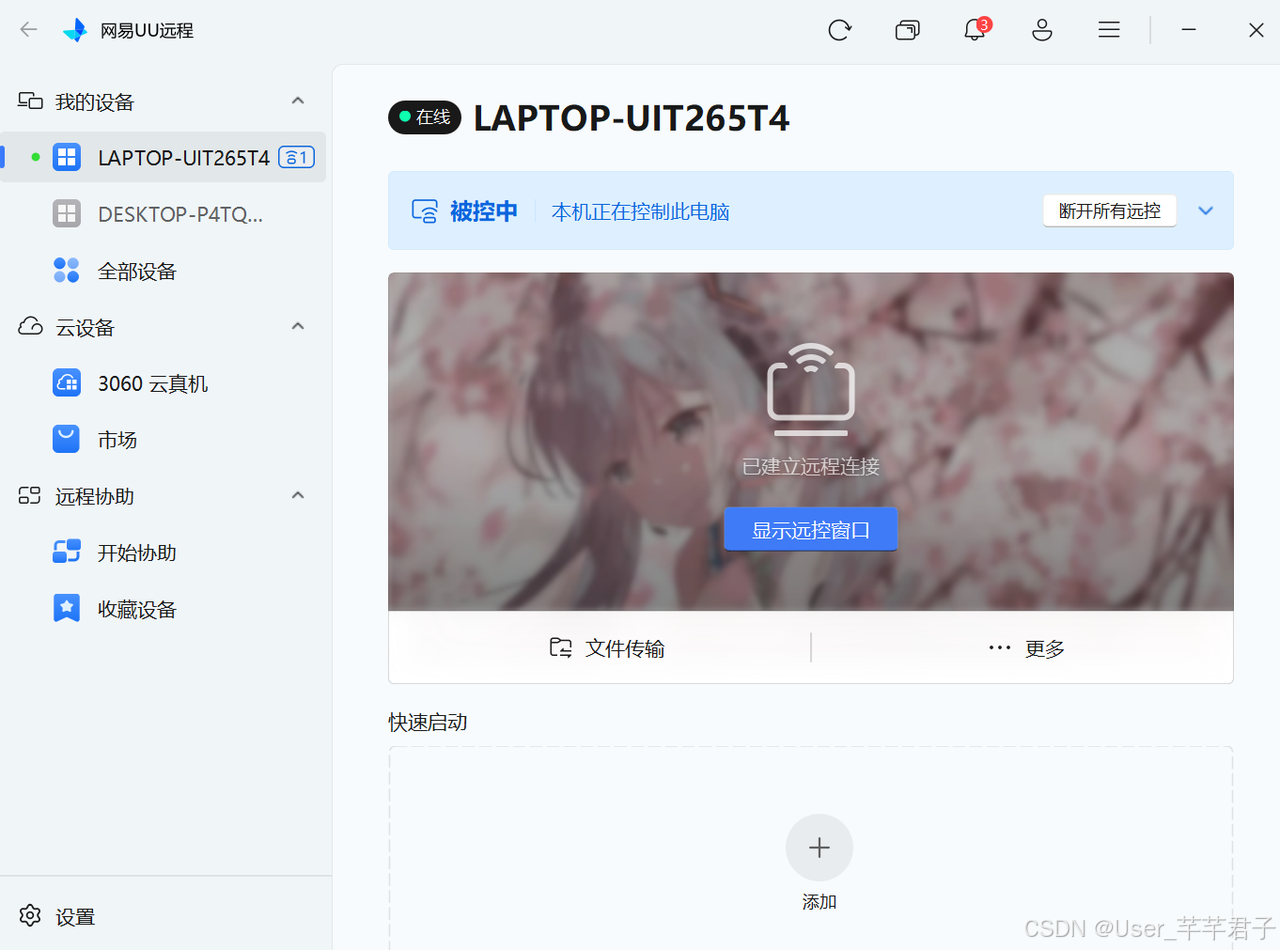Click 更多 options button
The width and height of the screenshot is (1280, 950).
pyautogui.click(x=1026, y=648)
